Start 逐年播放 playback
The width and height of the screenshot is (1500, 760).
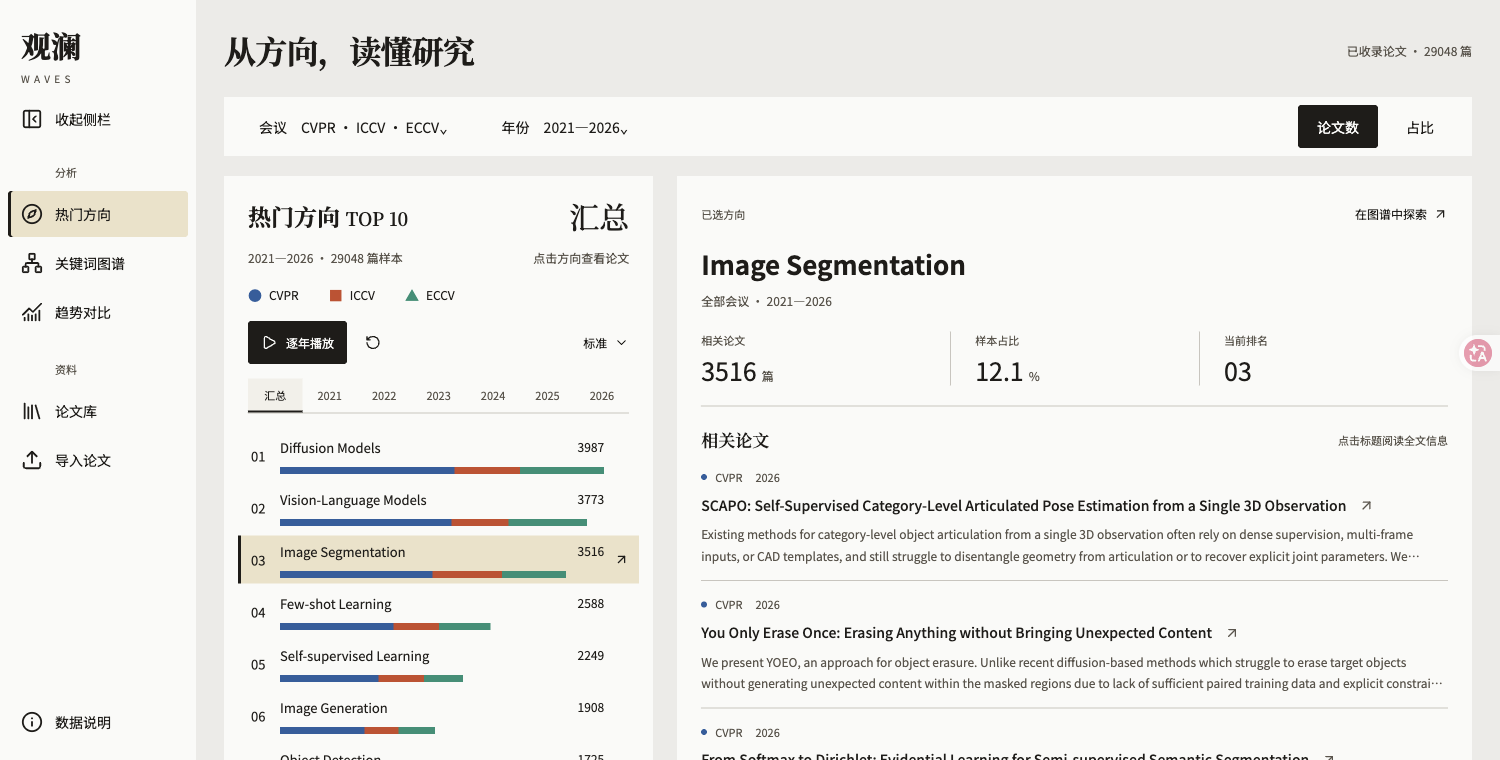click(297, 342)
